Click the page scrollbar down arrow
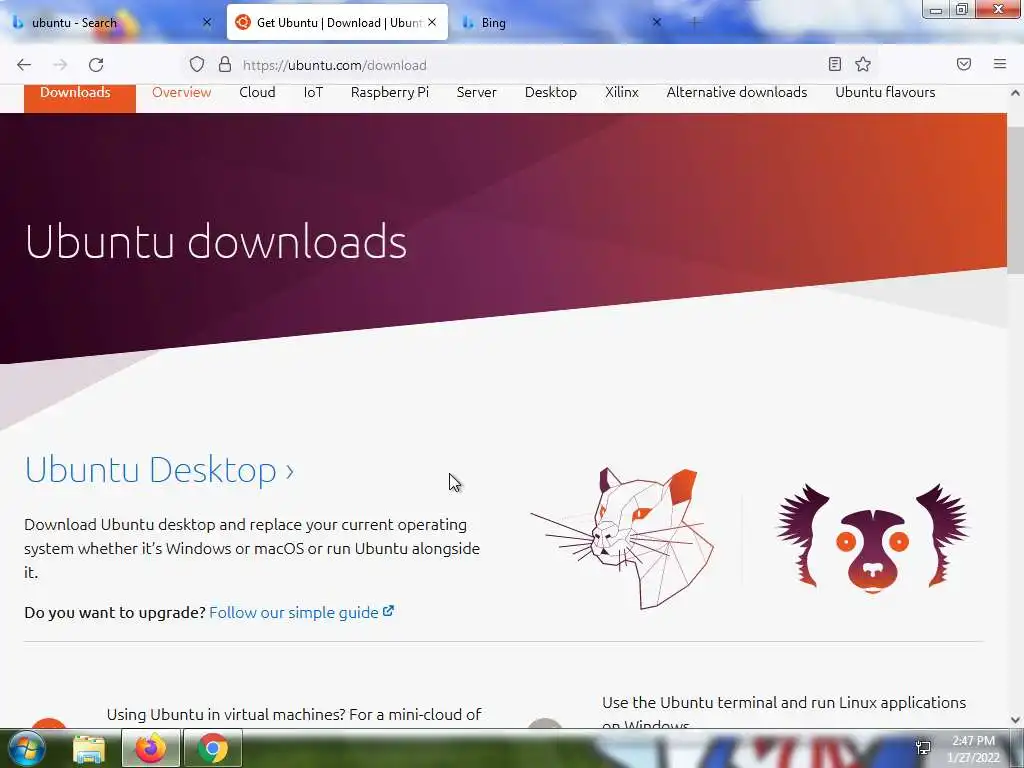 1015,720
